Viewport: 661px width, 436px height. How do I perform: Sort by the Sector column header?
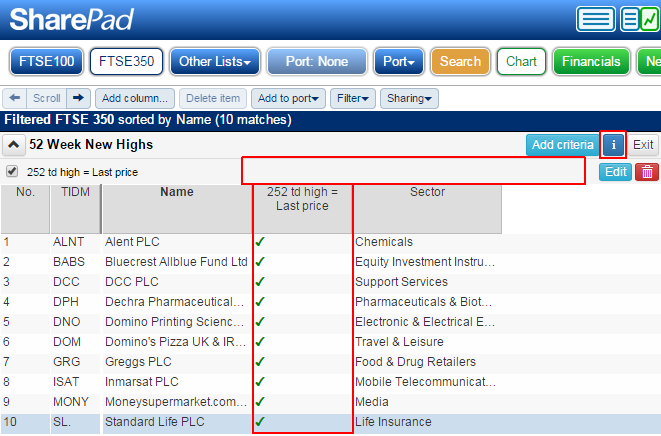pyautogui.click(x=427, y=209)
